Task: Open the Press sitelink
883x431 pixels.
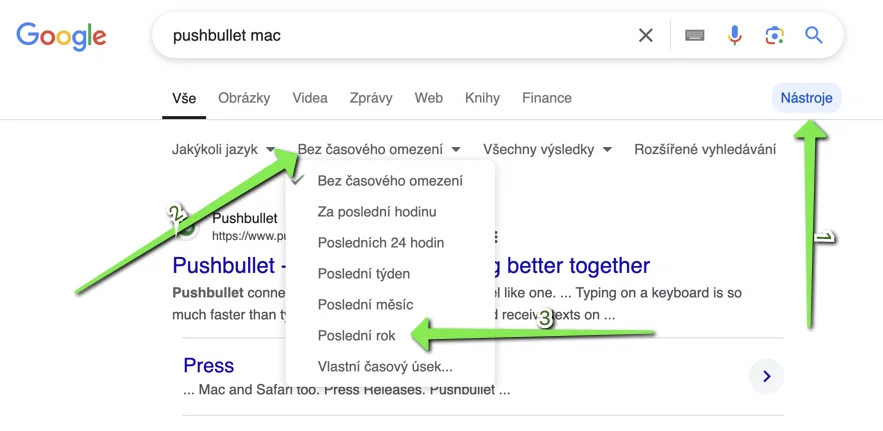Action: [208, 365]
